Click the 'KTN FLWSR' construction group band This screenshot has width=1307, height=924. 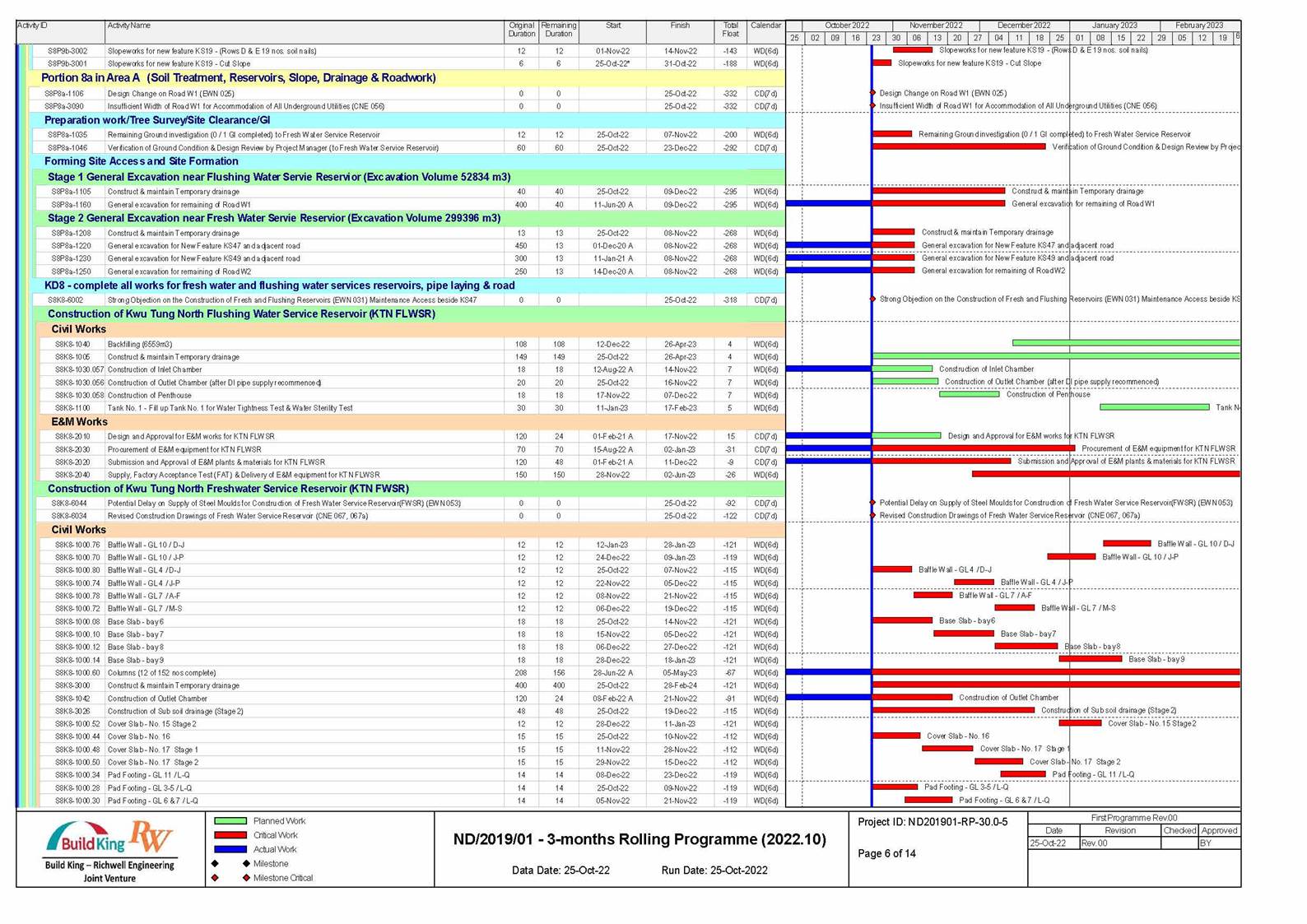click(x=410, y=314)
